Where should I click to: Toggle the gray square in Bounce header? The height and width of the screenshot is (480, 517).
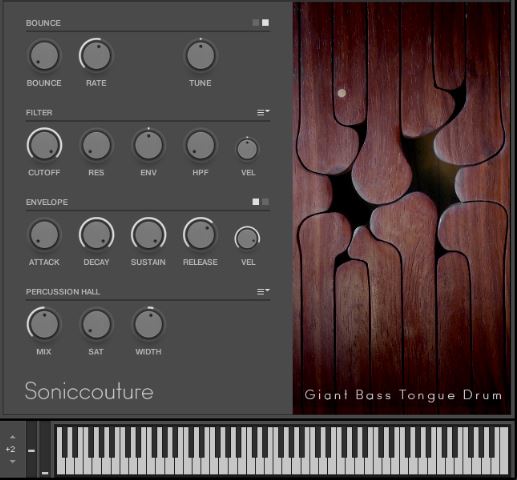click(x=256, y=23)
